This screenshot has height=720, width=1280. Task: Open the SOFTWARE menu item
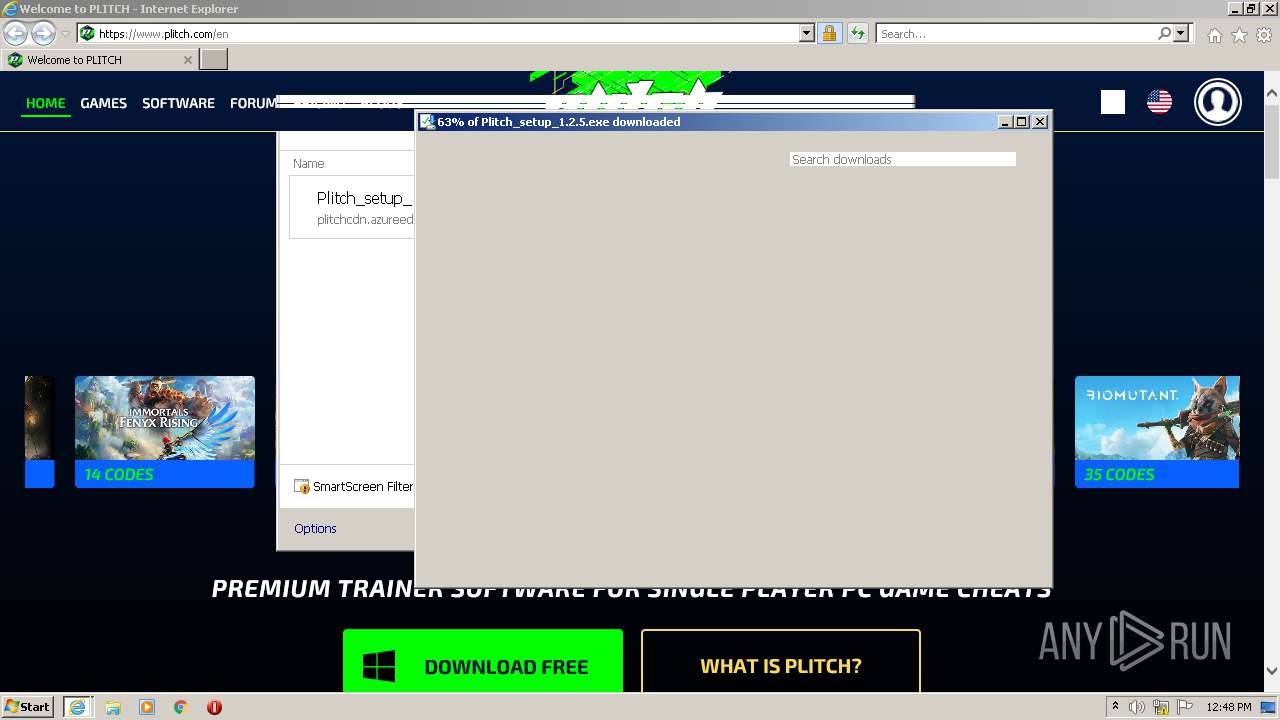[178, 103]
